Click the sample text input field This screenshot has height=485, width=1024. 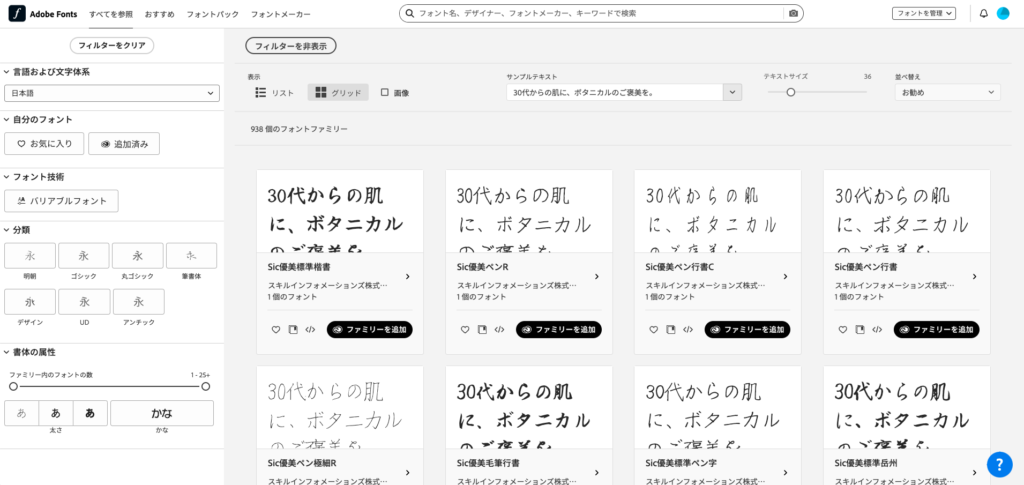tap(615, 93)
